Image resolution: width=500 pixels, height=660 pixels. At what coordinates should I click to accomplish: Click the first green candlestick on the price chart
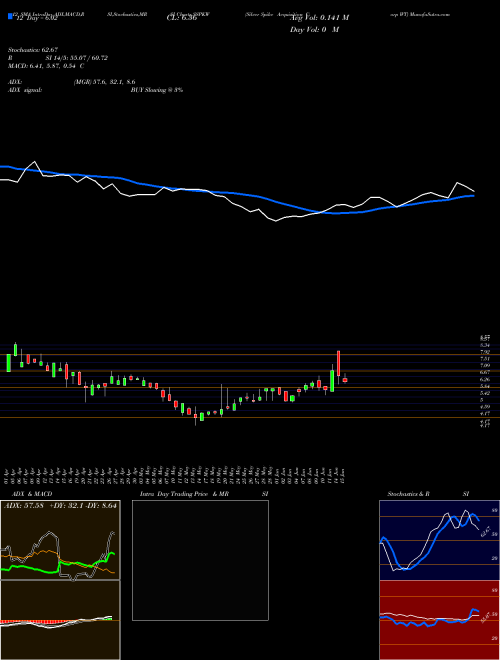point(9,362)
